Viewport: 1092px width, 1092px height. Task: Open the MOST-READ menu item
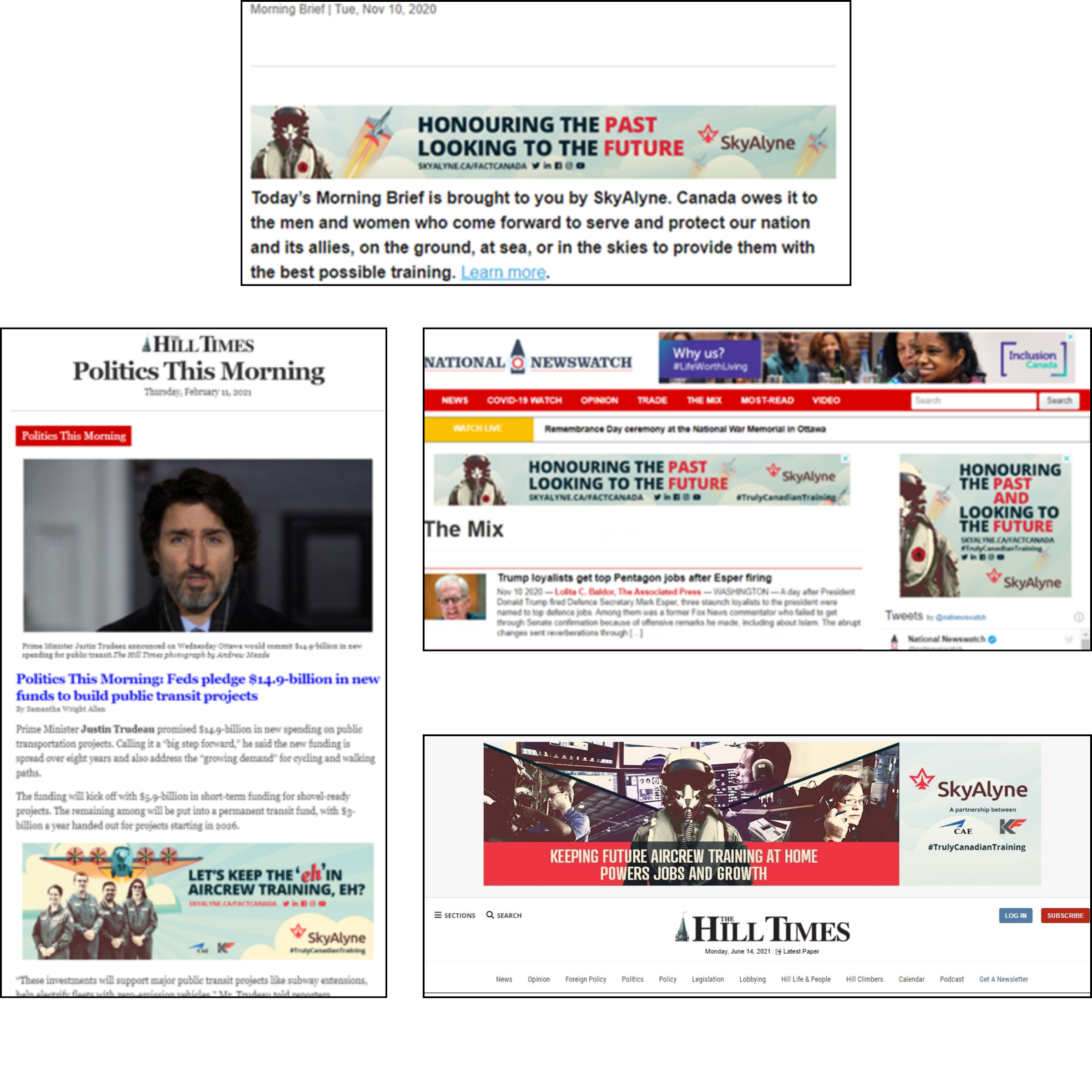coord(767,401)
